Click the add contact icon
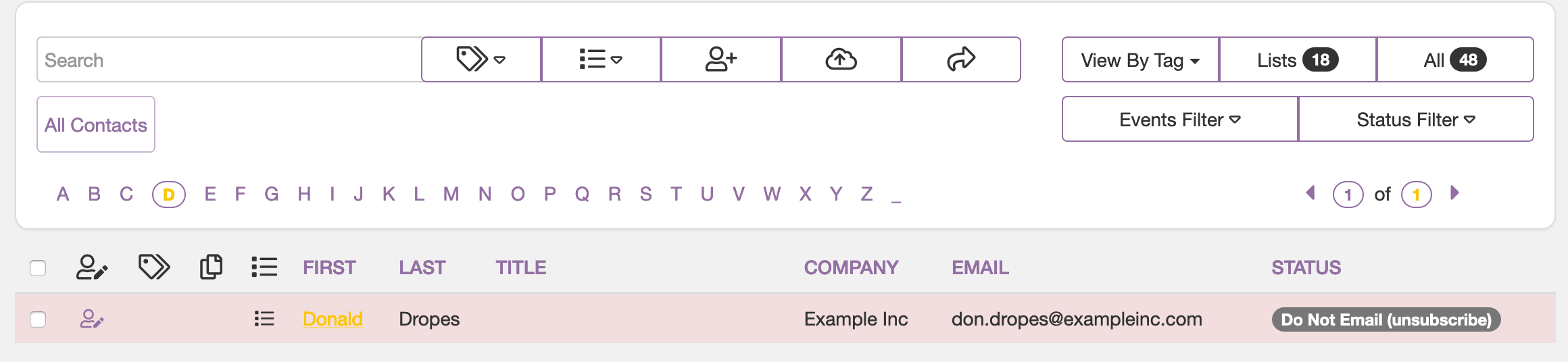This screenshot has width=1568, height=362. 721,59
